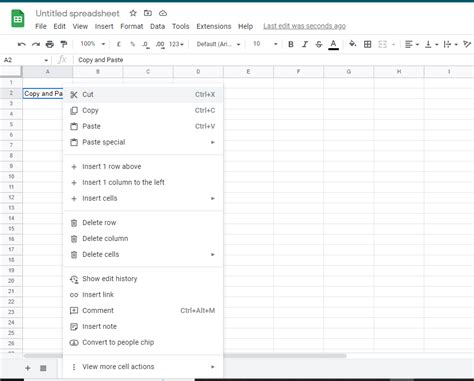The height and width of the screenshot is (381, 474).
Task: Open the Borders icon in toolbar
Action: [367, 44]
